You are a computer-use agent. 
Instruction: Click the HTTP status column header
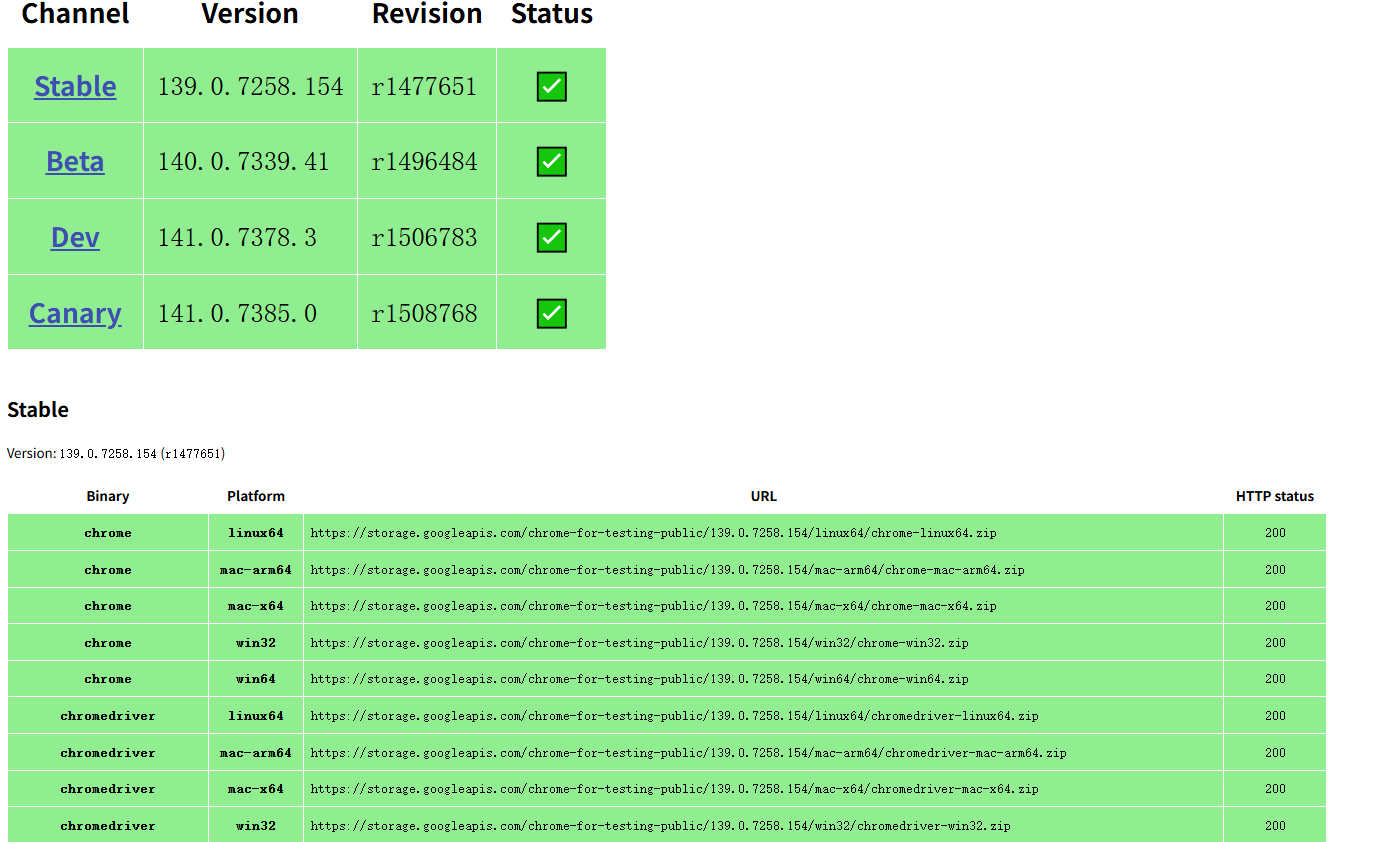[x=1274, y=496]
